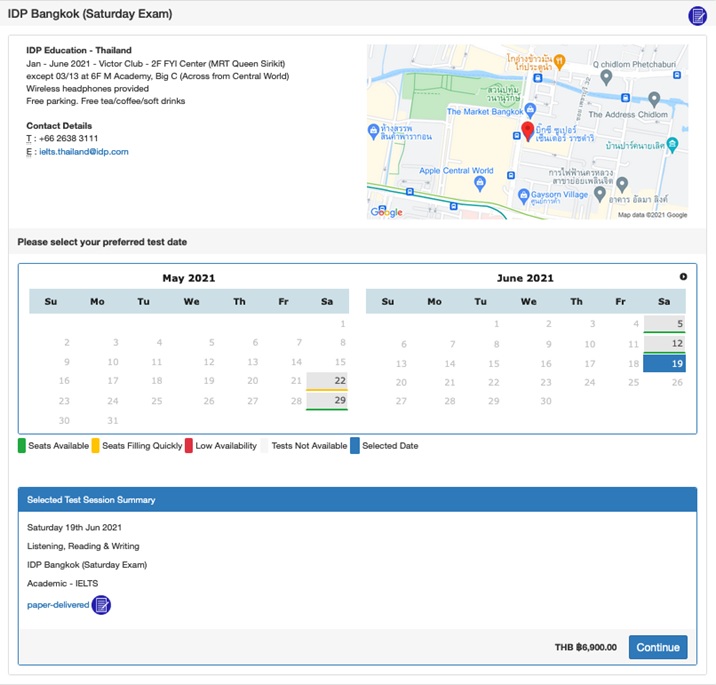The image size is (716, 685).
Task: Click 'Saturday 19th Jun 2021' summary text
Action: pos(74,527)
